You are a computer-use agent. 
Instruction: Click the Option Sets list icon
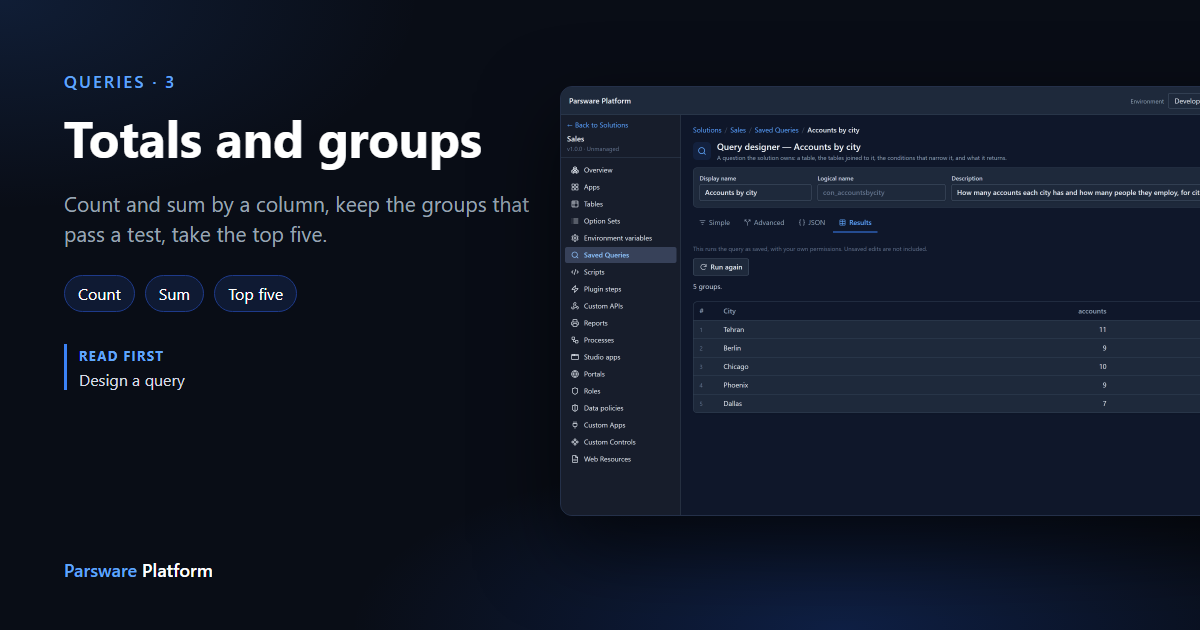click(x=575, y=221)
